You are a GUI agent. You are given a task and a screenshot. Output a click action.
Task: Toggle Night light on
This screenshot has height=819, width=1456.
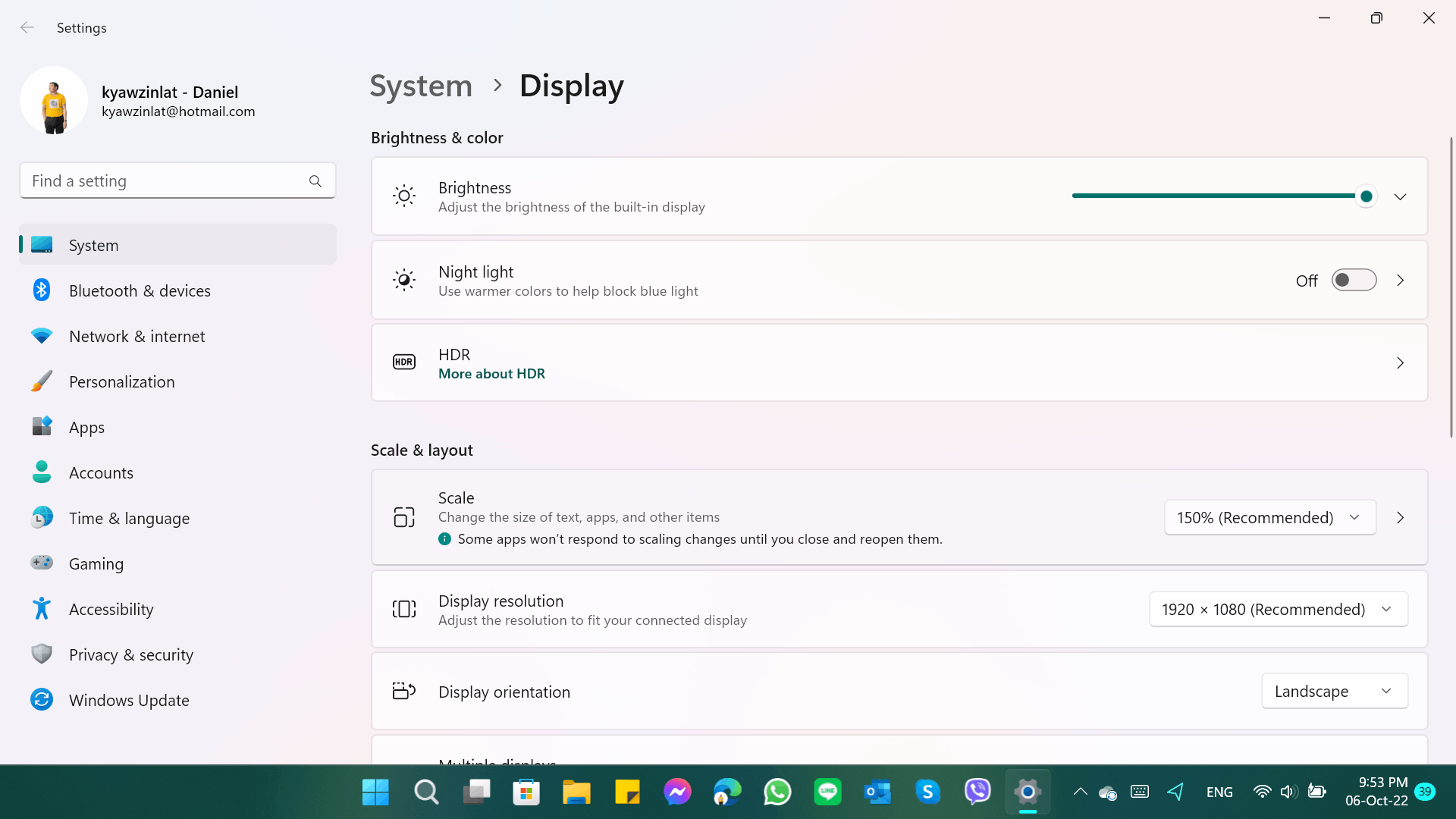[1353, 280]
